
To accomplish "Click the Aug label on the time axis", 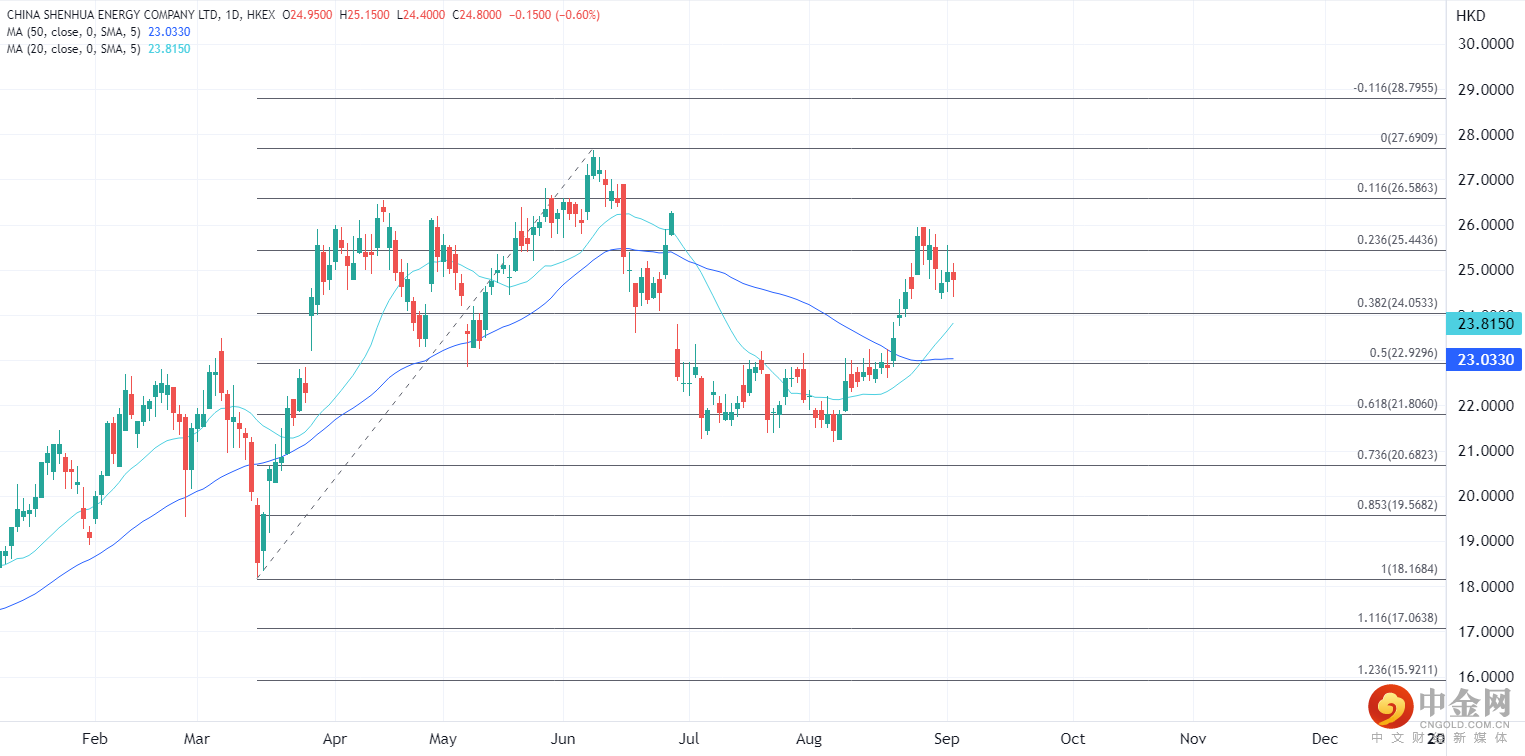I will click(808, 739).
